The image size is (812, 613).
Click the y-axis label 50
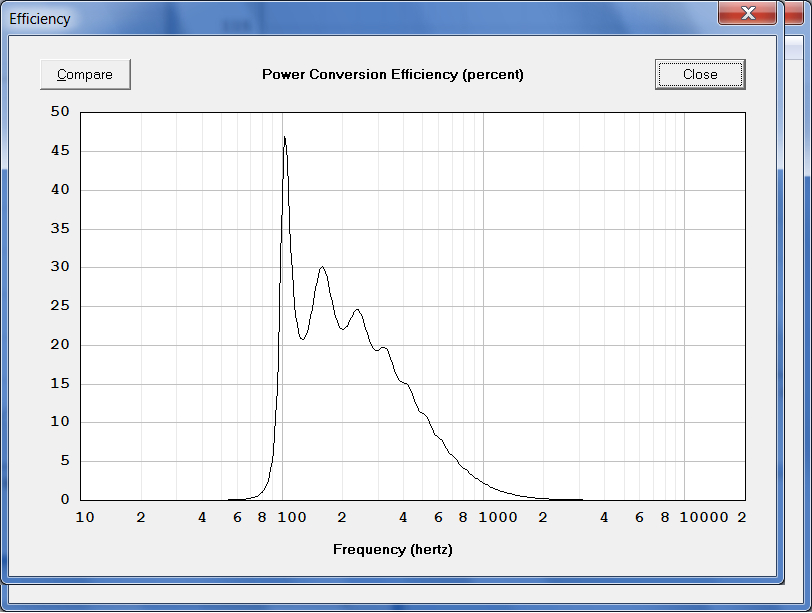[60, 111]
